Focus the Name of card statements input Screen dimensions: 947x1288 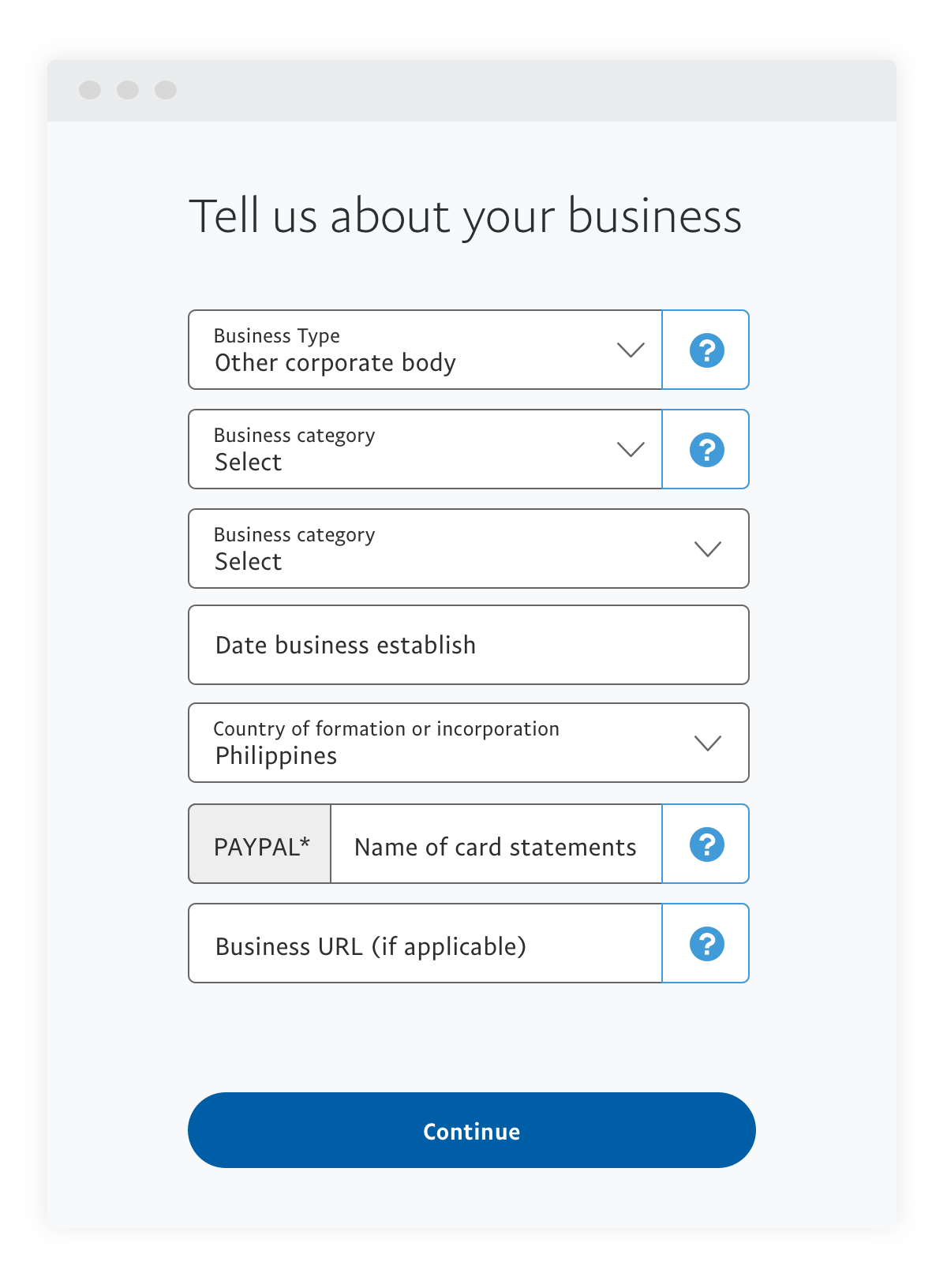tap(495, 847)
